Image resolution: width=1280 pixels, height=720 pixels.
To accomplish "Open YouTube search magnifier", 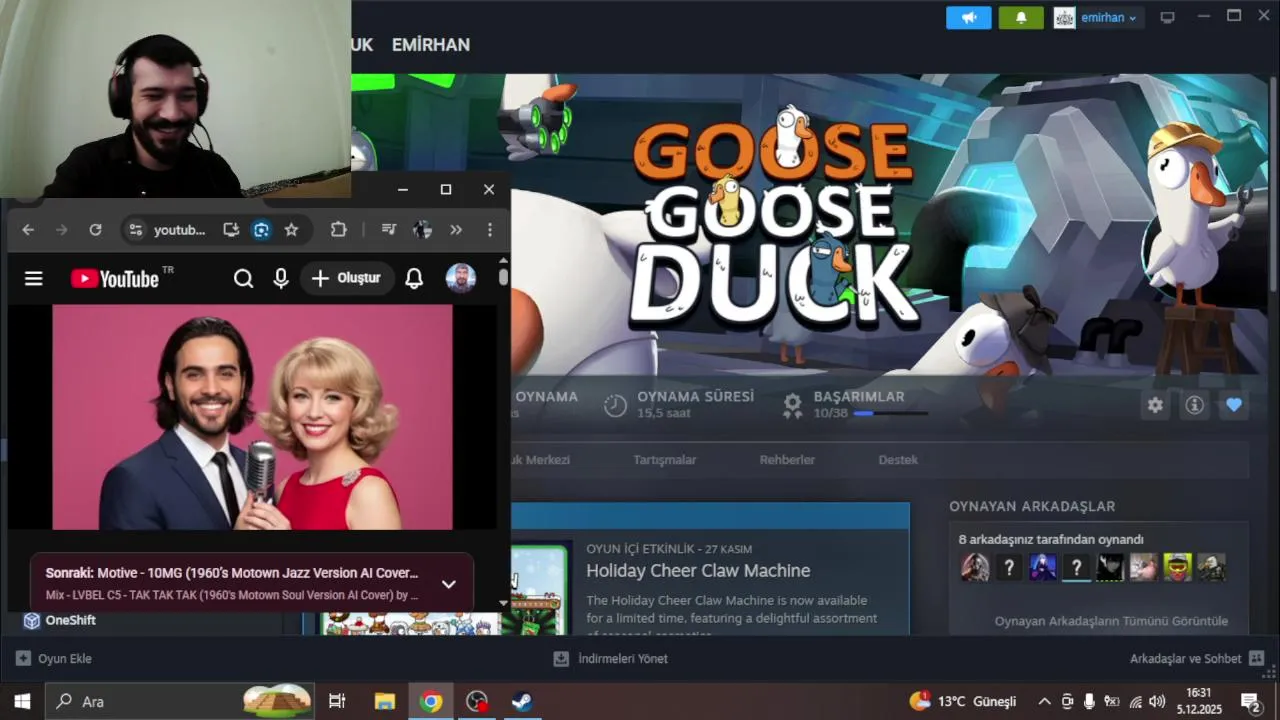I will pos(243,278).
